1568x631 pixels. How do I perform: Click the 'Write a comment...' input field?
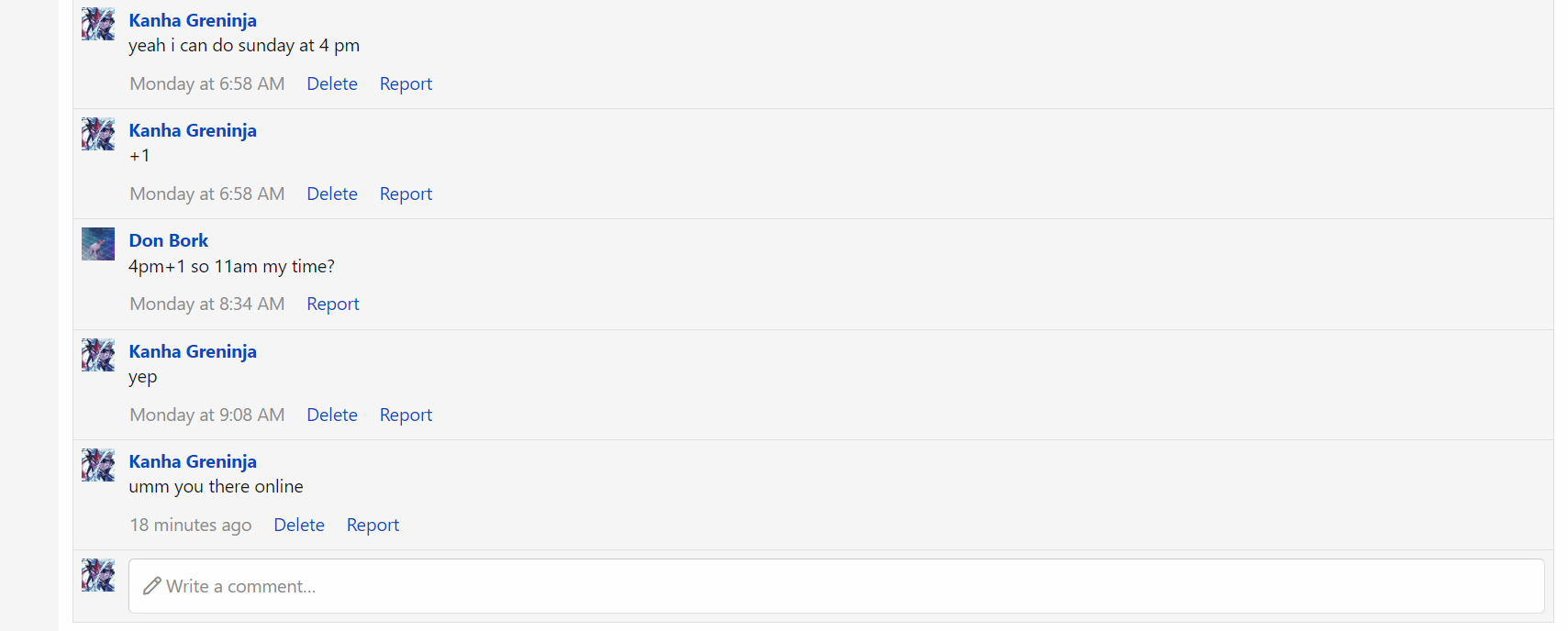click(x=837, y=586)
